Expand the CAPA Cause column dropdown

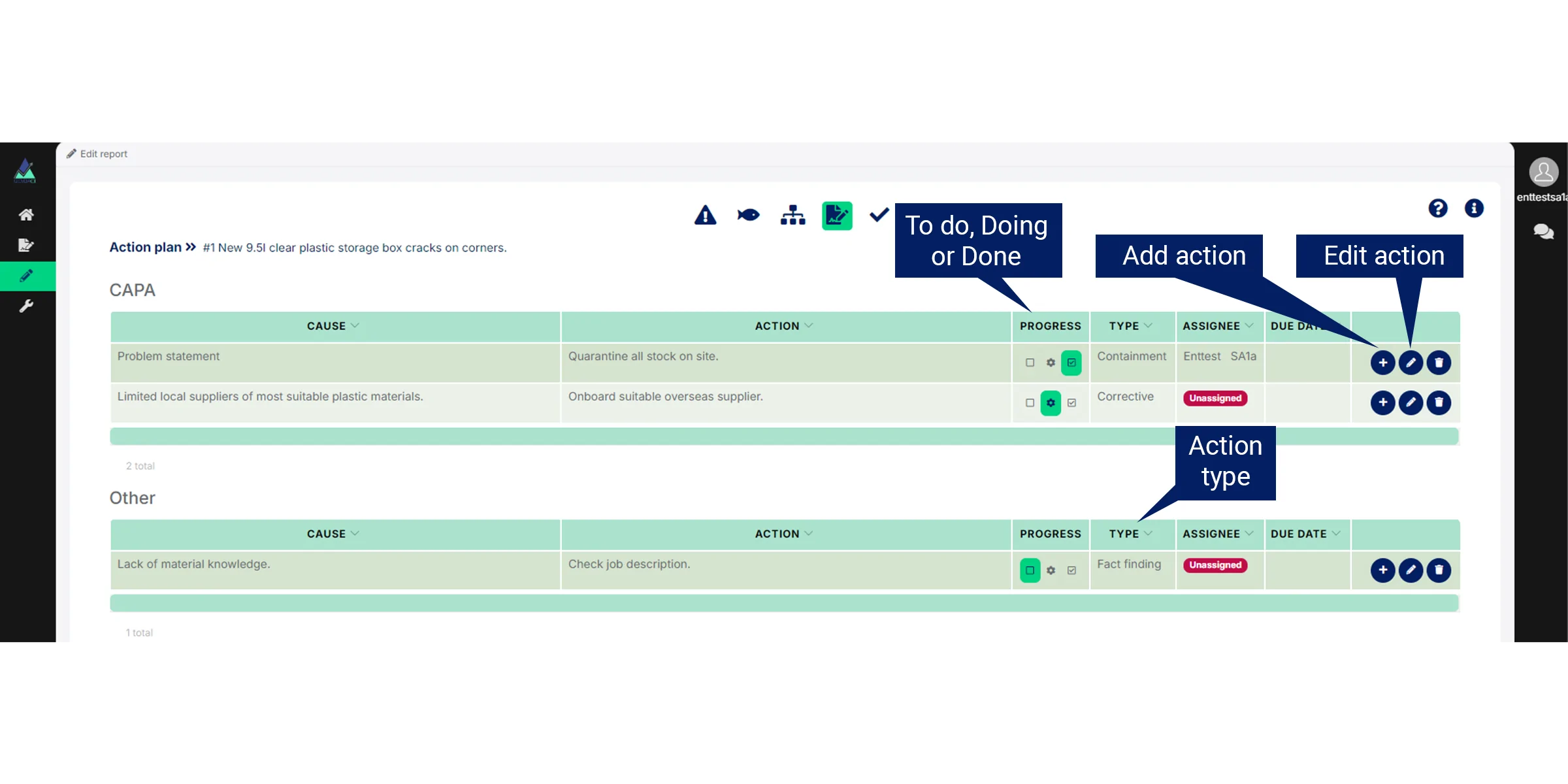click(355, 325)
